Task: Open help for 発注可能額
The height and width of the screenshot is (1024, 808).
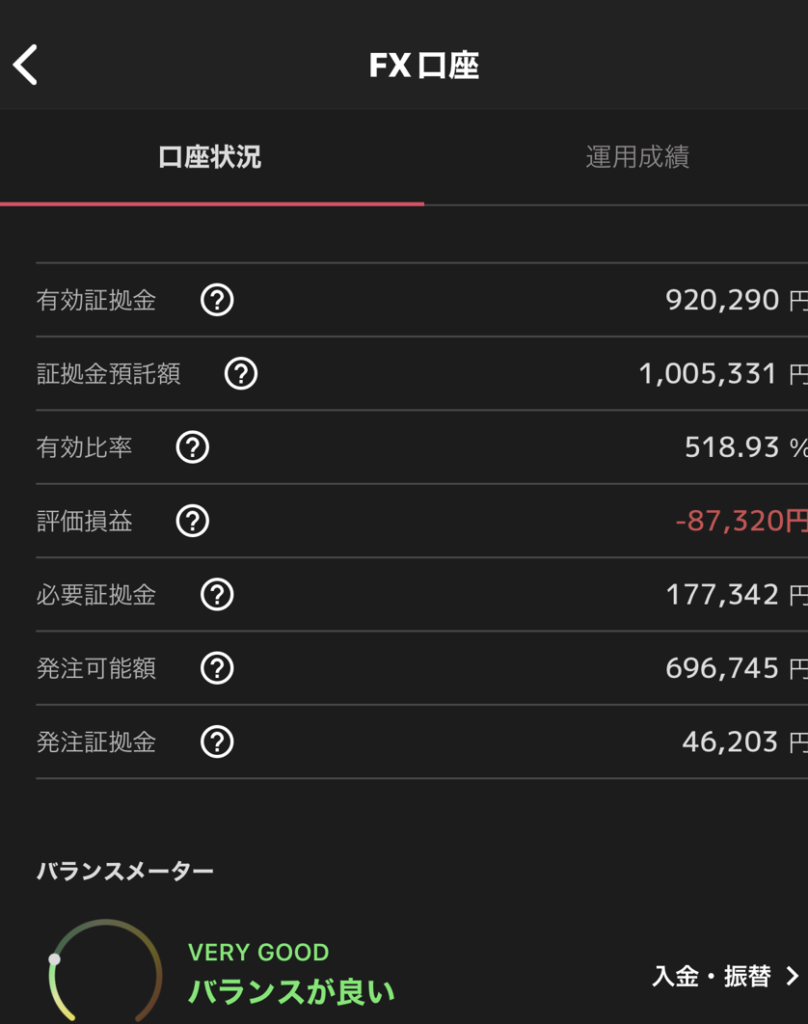Action: [217, 668]
